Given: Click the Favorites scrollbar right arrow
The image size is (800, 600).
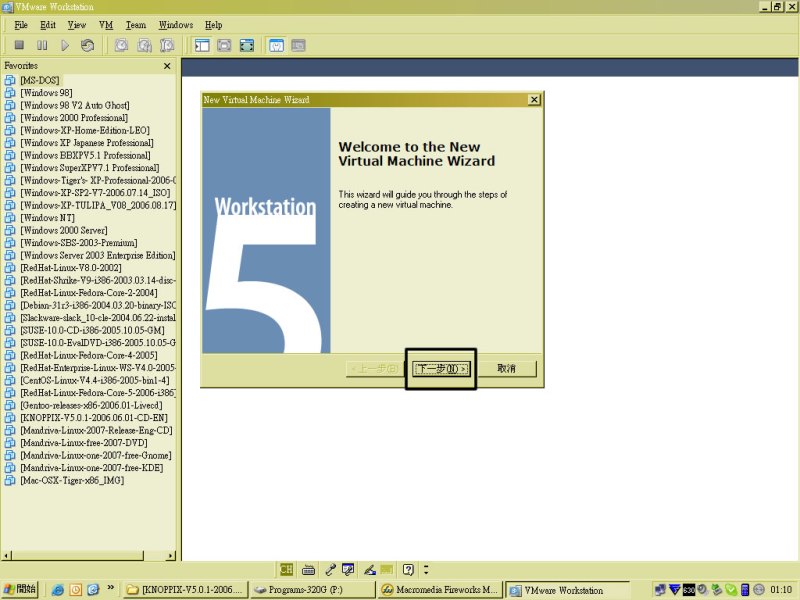Looking at the screenshot, I should [x=171, y=556].
